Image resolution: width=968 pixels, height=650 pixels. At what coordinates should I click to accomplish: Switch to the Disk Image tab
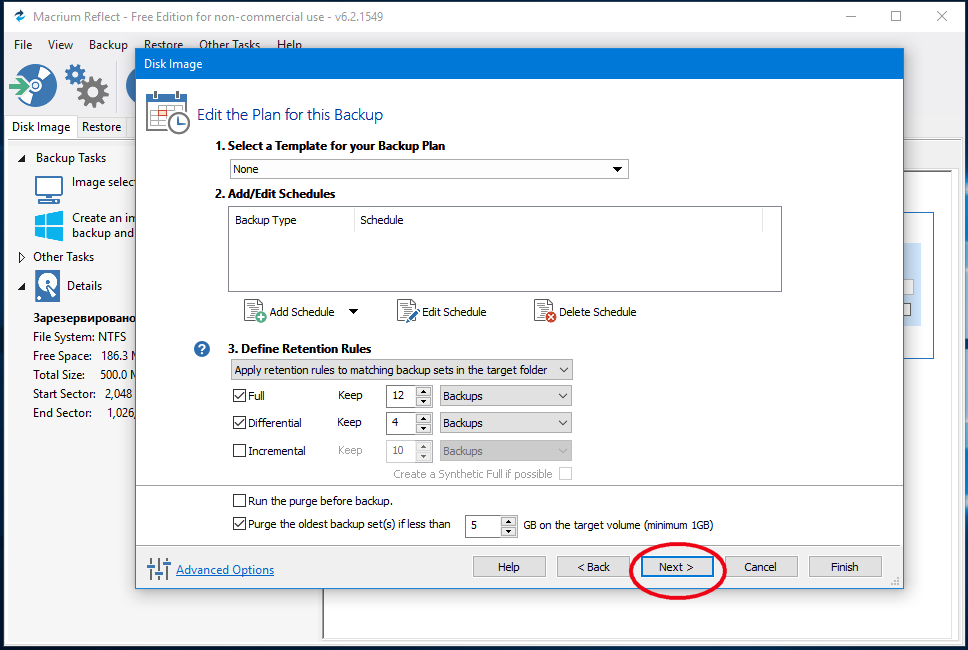(41, 127)
